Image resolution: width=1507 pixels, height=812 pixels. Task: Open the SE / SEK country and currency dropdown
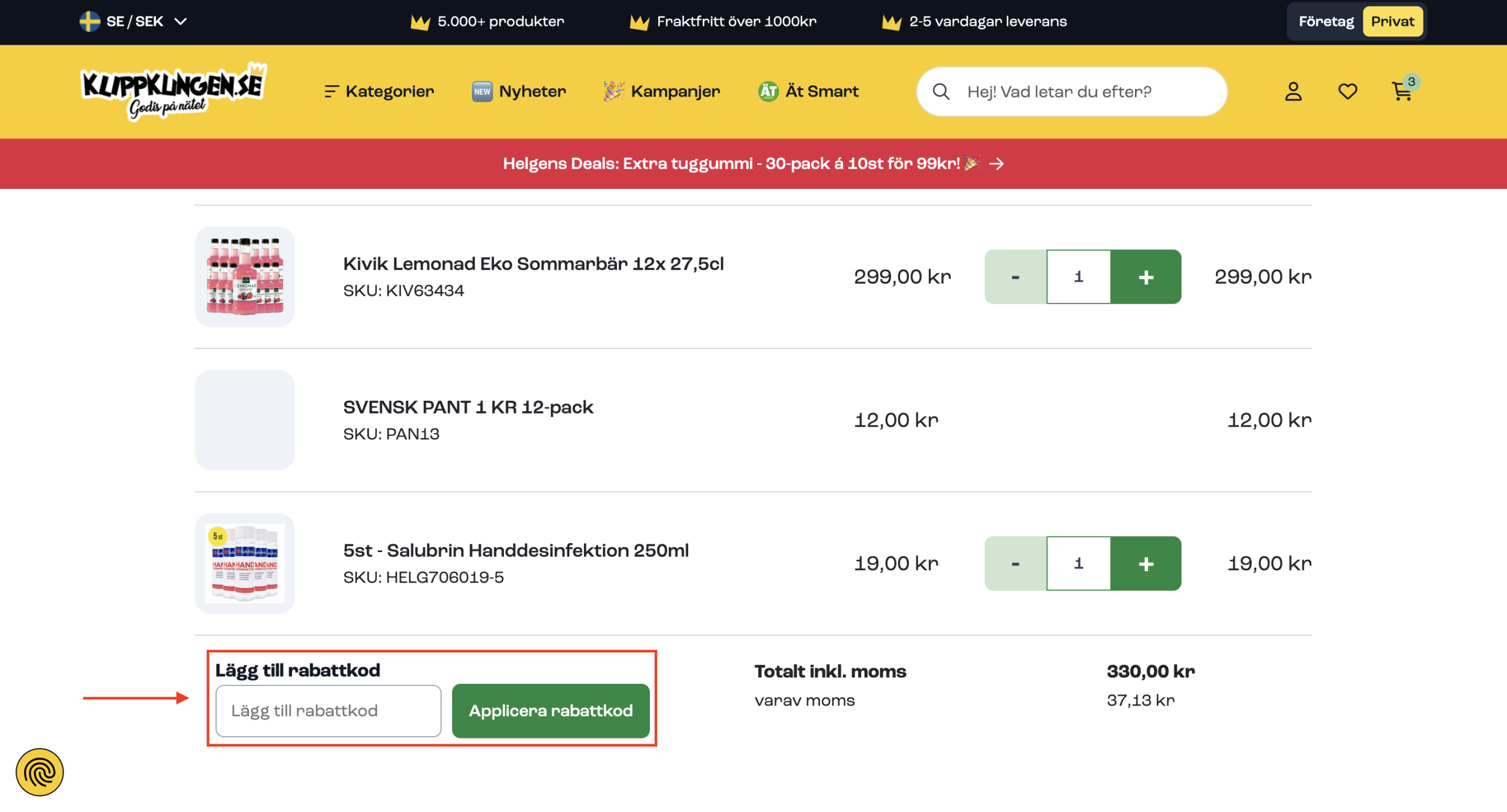click(134, 22)
